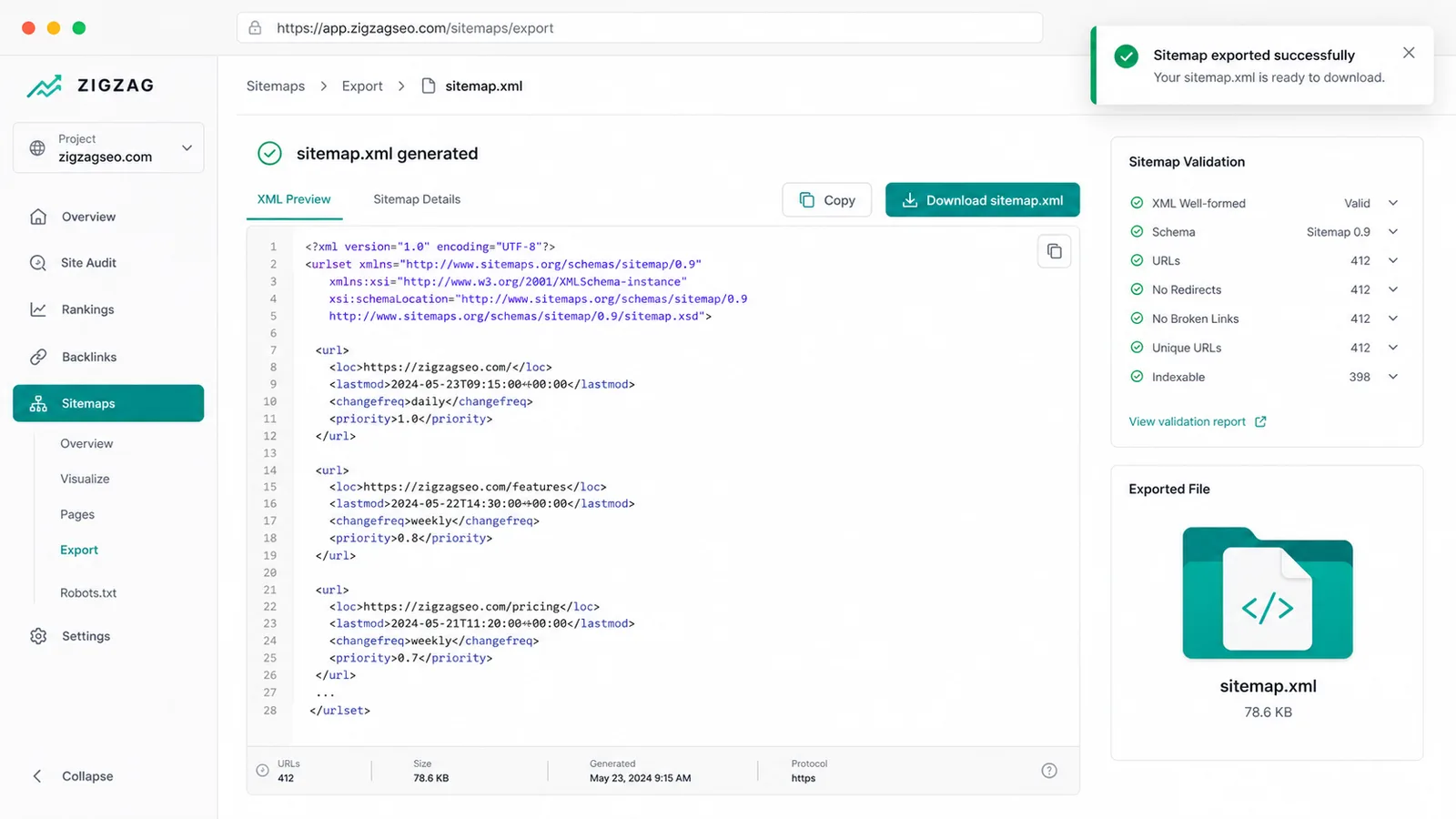Image resolution: width=1456 pixels, height=819 pixels.
Task: Click the Site Audit magnifier icon
Action: [x=38, y=263]
